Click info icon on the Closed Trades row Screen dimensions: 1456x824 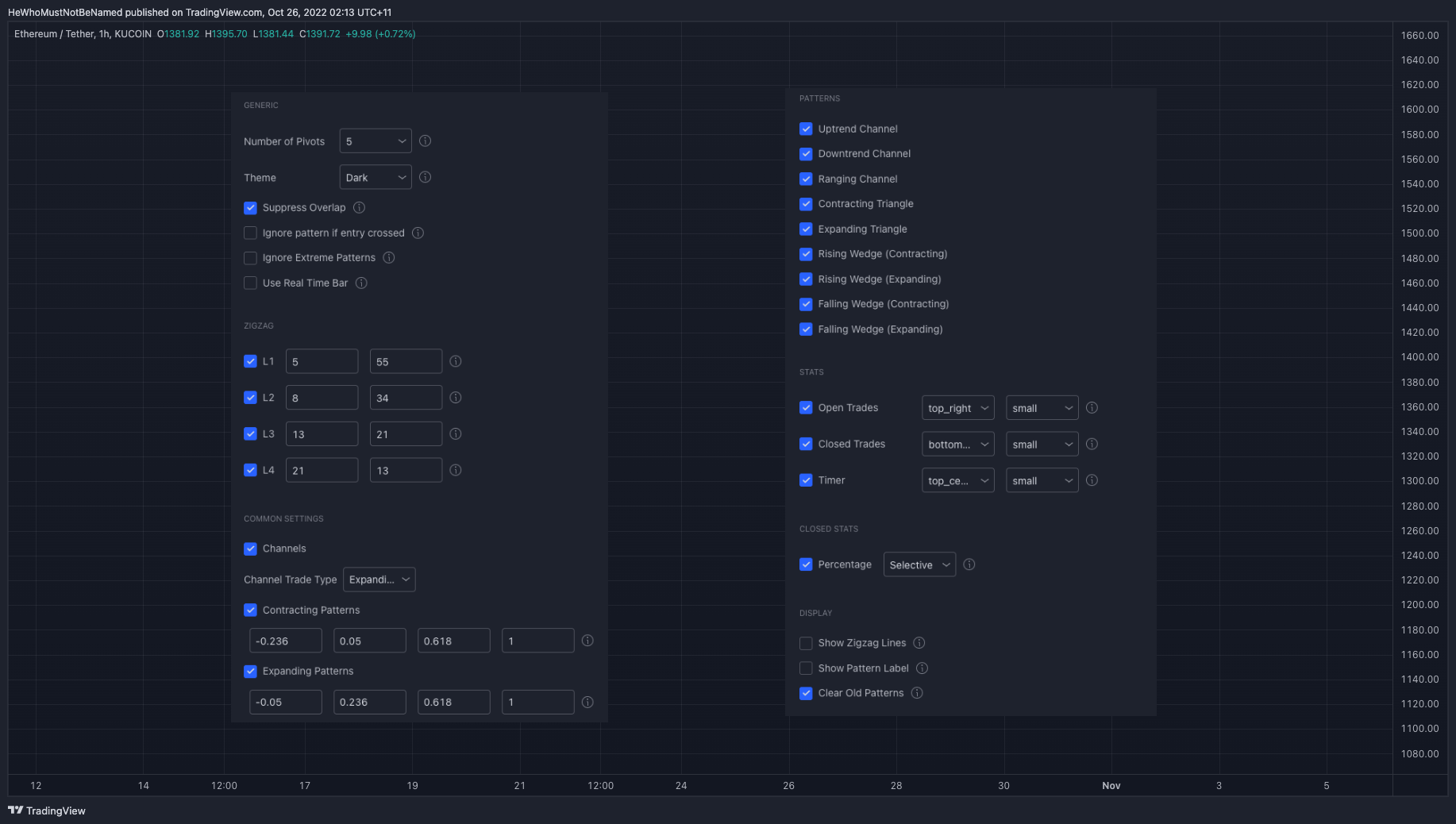[1092, 444]
